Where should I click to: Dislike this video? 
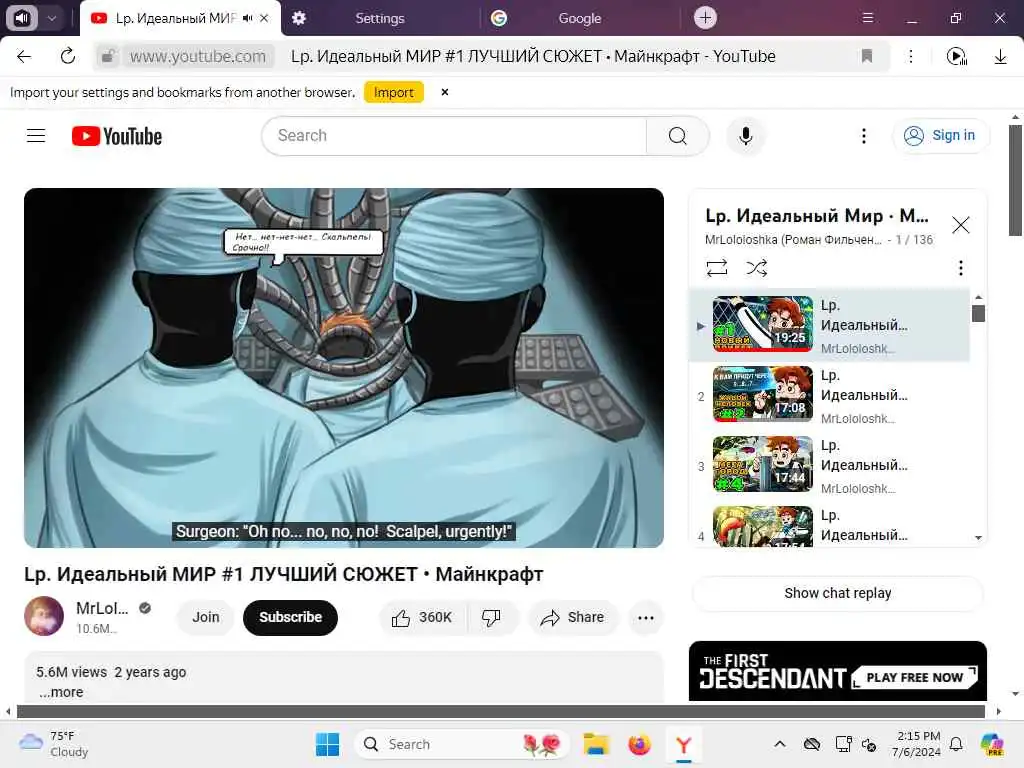[x=491, y=618]
